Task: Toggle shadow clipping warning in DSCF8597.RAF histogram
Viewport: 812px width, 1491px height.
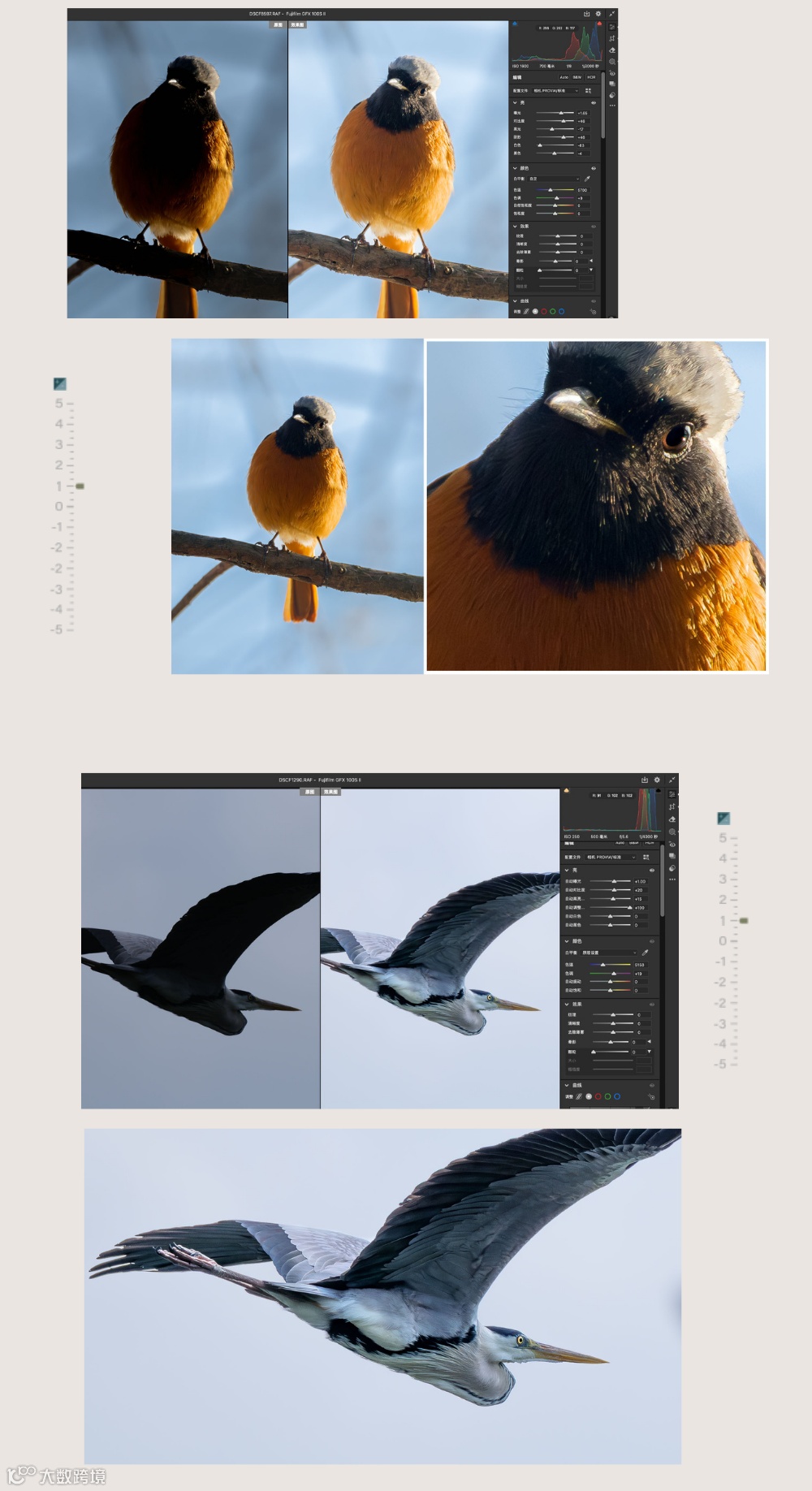Action: coord(515,24)
